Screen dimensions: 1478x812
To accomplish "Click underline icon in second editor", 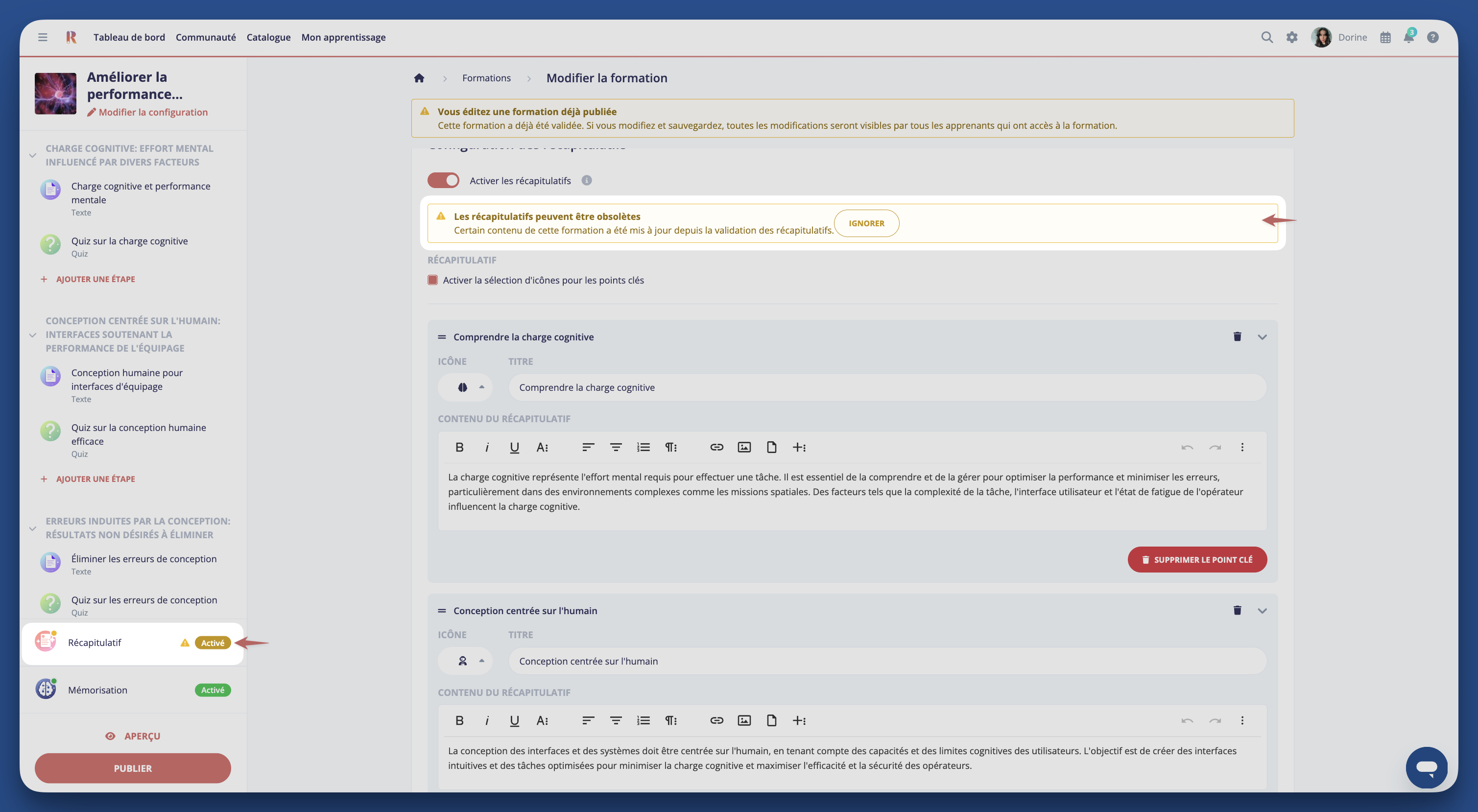I will click(x=514, y=721).
